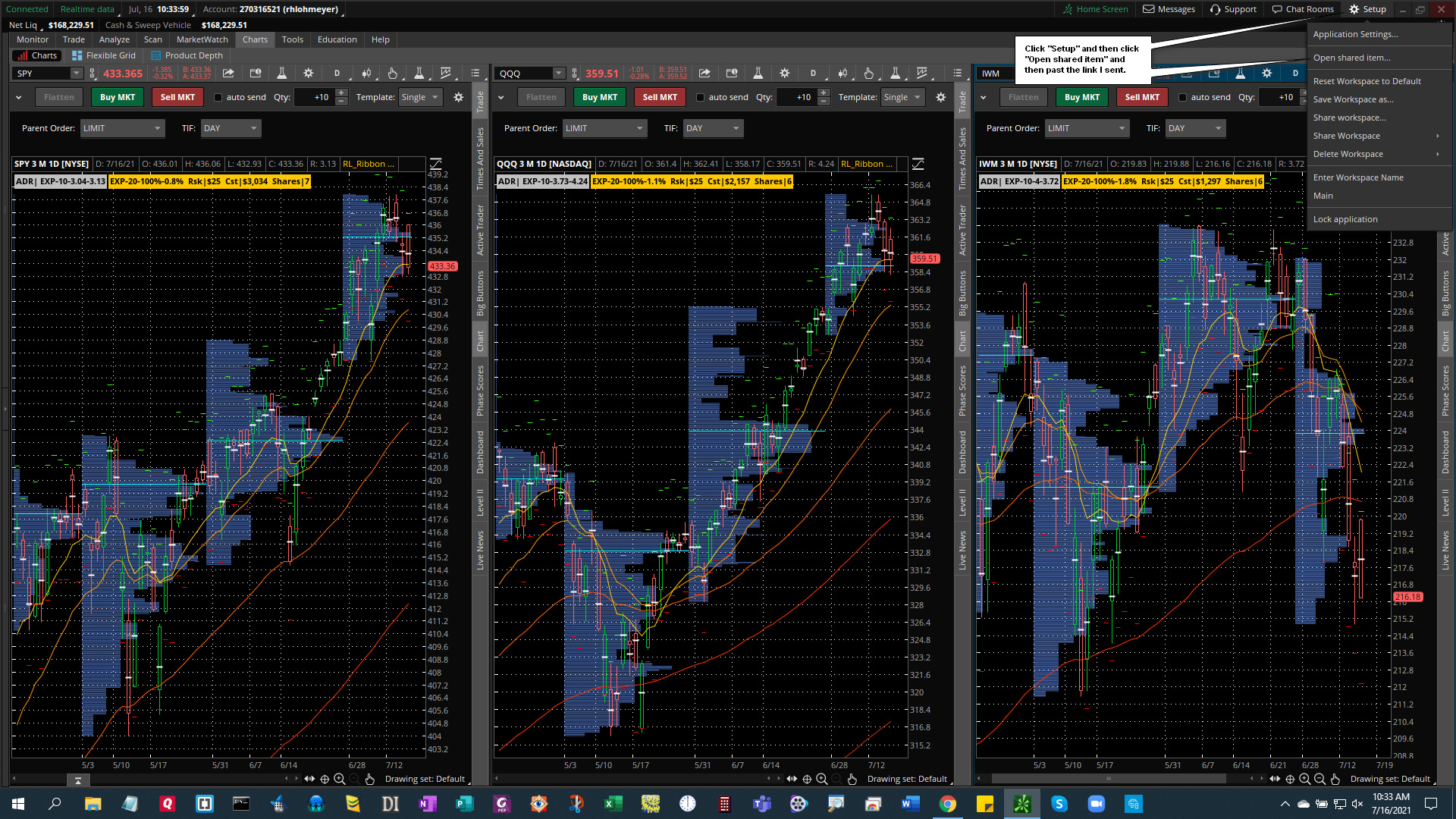Open Chat Rooms from top bar

1303,9
